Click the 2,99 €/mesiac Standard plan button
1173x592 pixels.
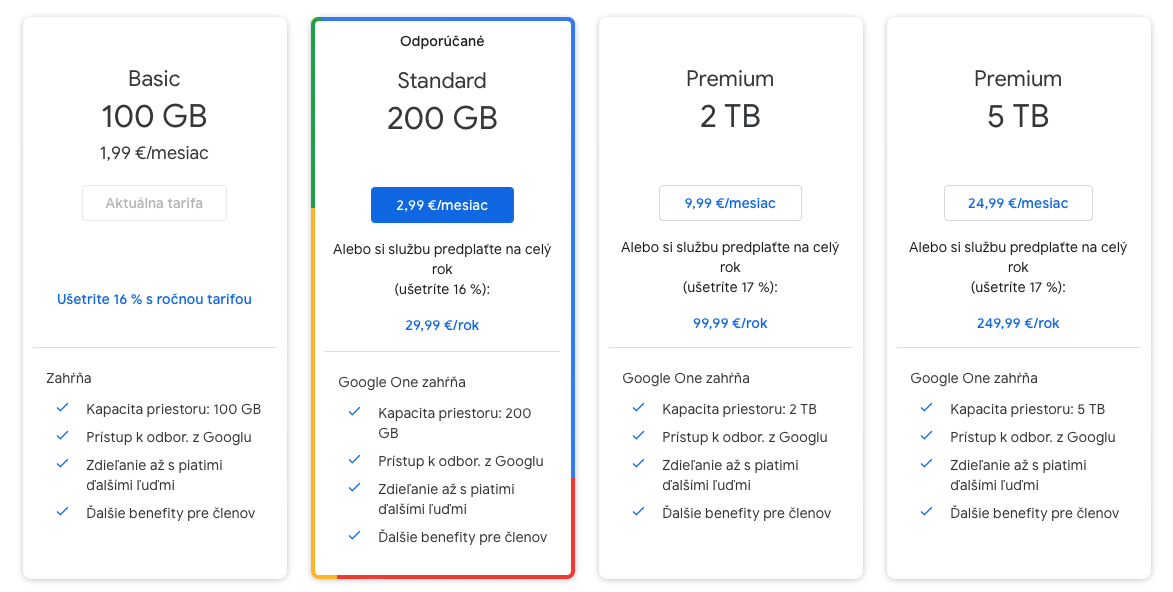[x=442, y=205]
